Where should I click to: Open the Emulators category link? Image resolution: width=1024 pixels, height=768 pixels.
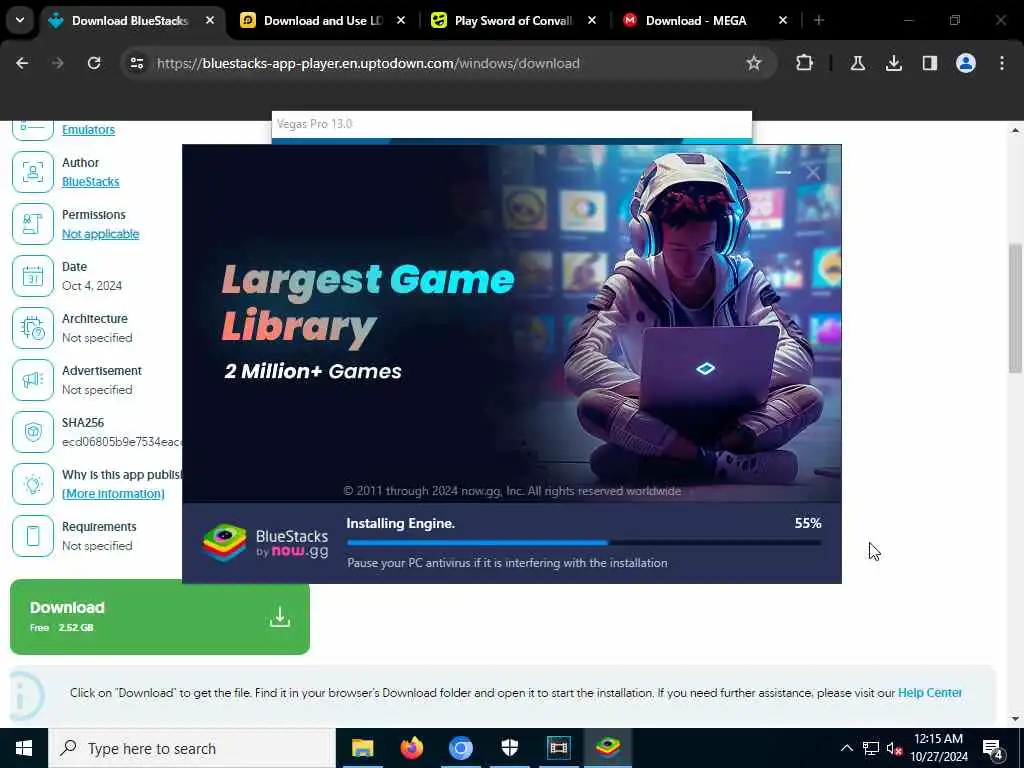pyautogui.click(x=88, y=129)
